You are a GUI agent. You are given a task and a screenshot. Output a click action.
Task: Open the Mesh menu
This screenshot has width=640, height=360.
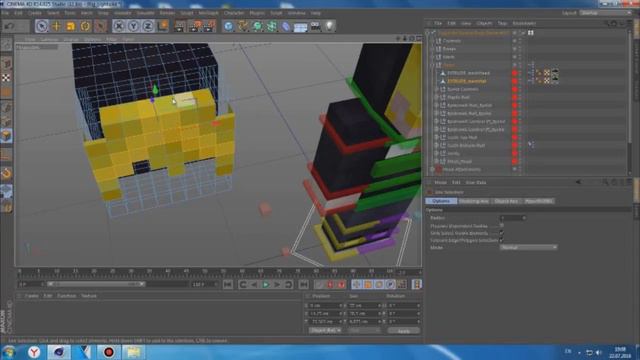[x=86, y=13]
